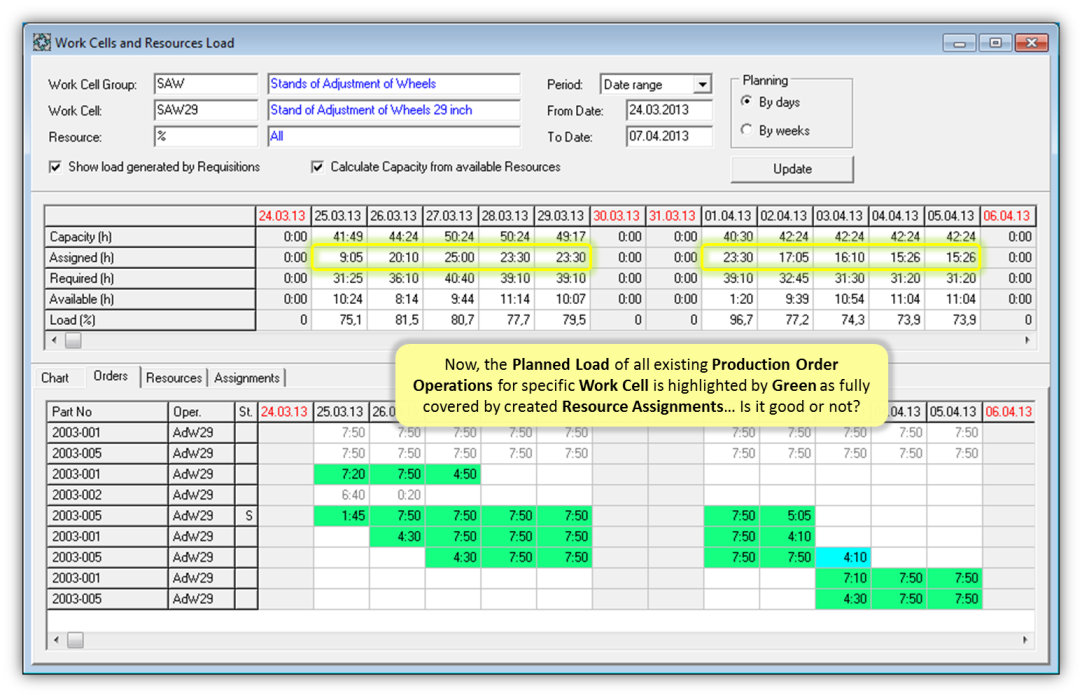Click the Work Cells window title icon
The image size is (1082, 697).
pos(42,43)
